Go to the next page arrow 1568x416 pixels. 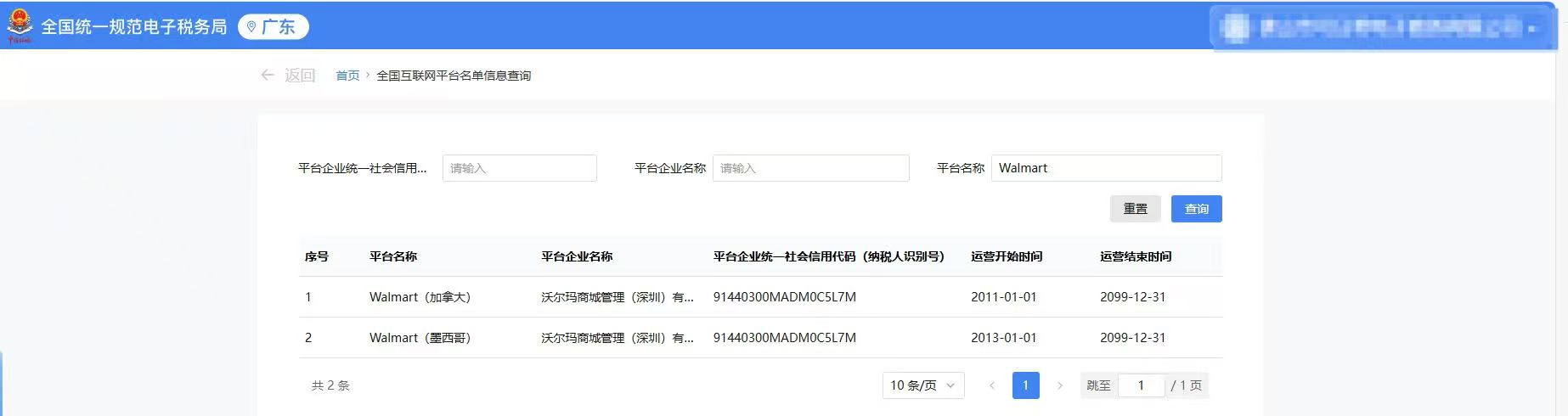pos(1059,385)
